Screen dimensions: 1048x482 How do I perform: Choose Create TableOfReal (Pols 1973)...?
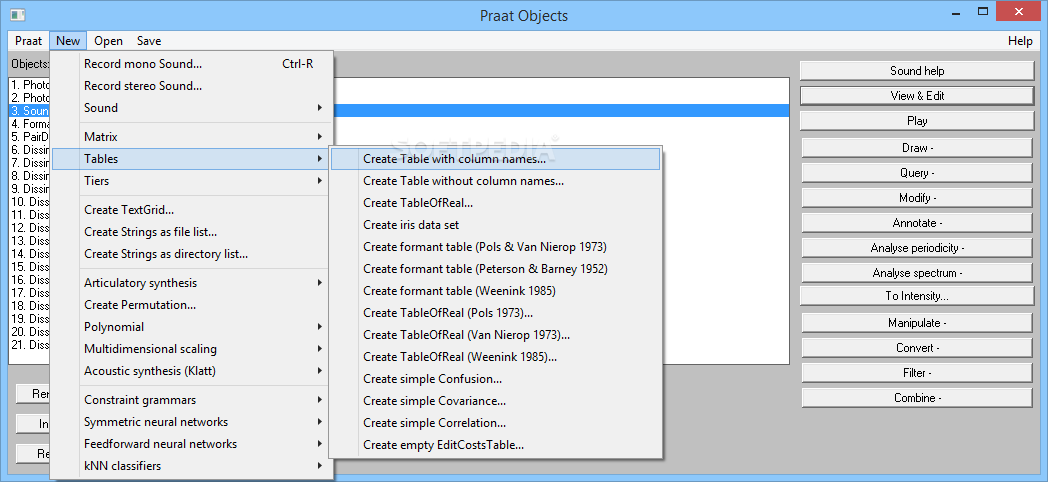coord(495,314)
